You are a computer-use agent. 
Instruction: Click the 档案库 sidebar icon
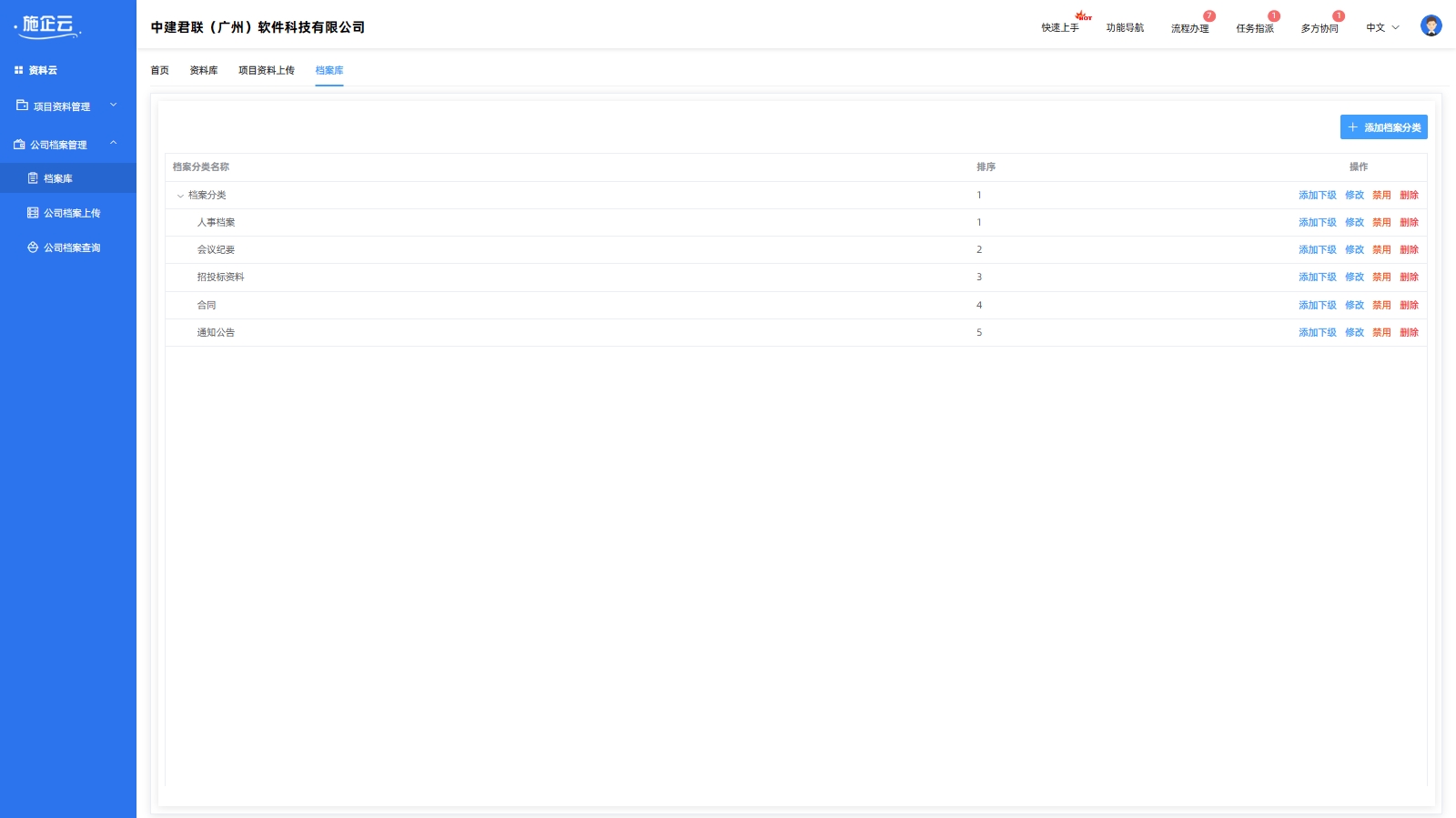point(33,178)
